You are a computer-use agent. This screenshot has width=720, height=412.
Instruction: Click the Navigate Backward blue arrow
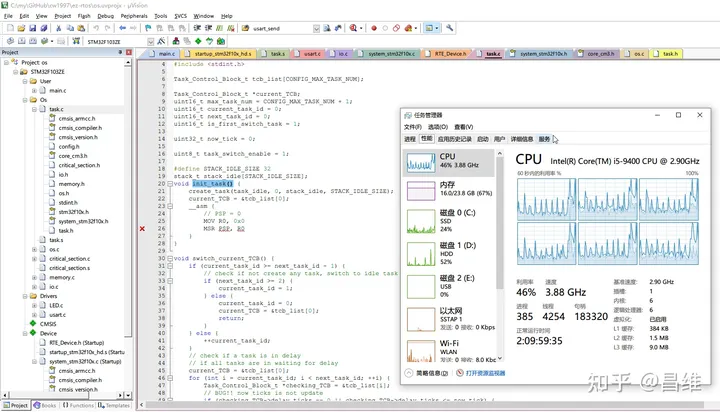(123, 28)
